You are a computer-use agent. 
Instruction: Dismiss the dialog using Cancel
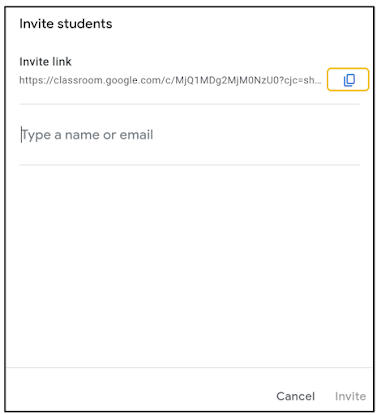pos(295,396)
